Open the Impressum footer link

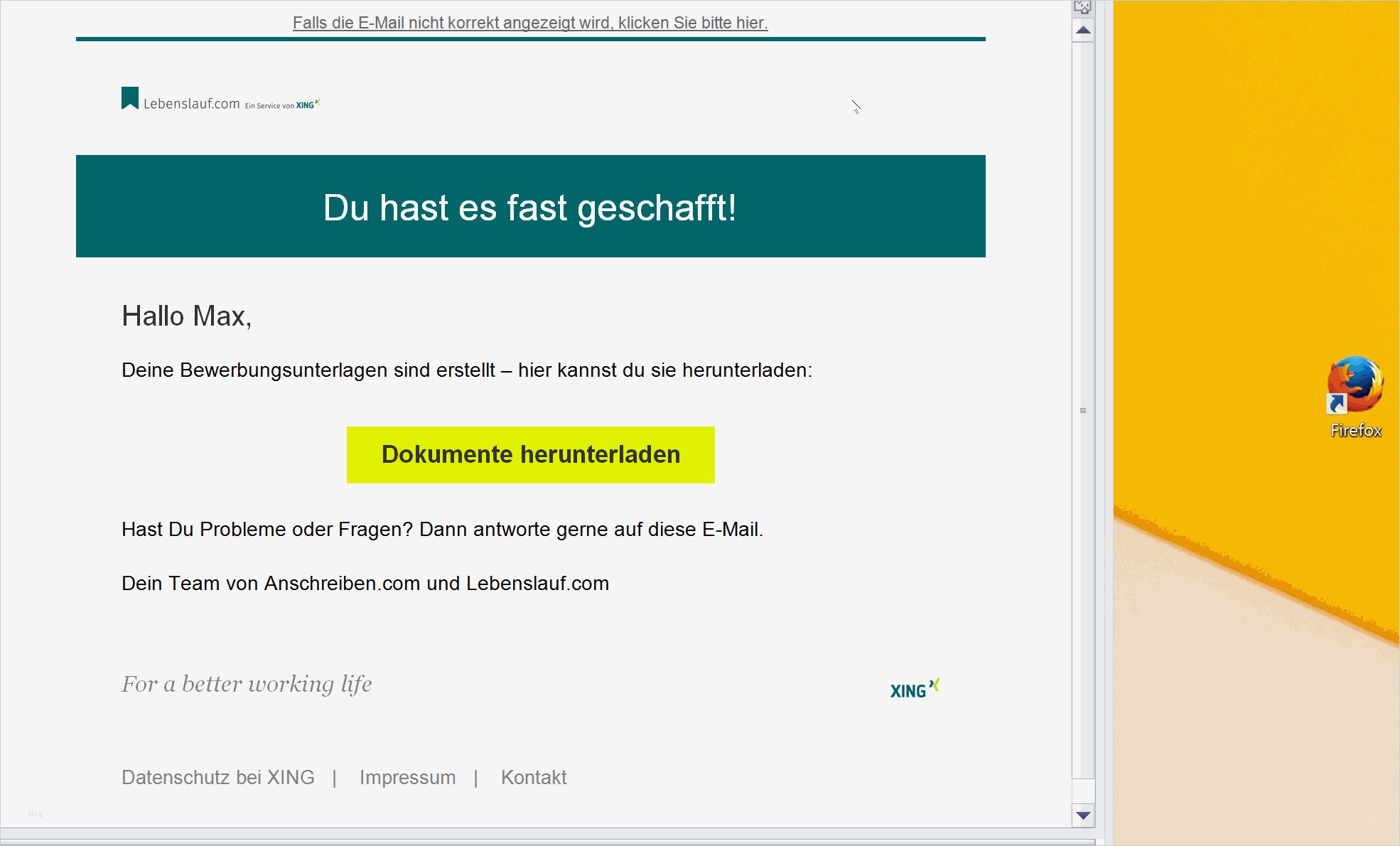tap(407, 777)
